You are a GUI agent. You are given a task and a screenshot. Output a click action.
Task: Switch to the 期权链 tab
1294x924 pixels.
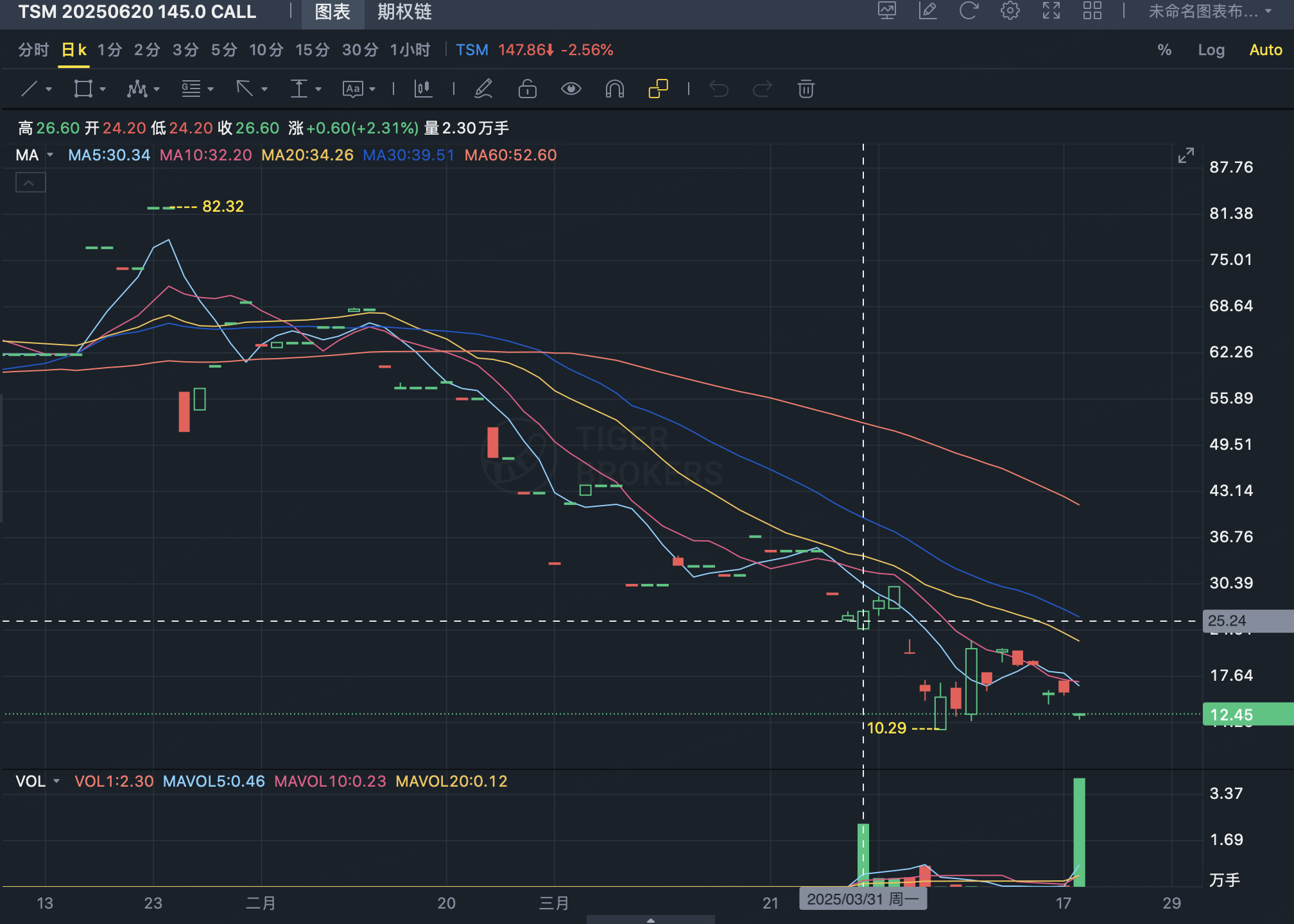(404, 12)
